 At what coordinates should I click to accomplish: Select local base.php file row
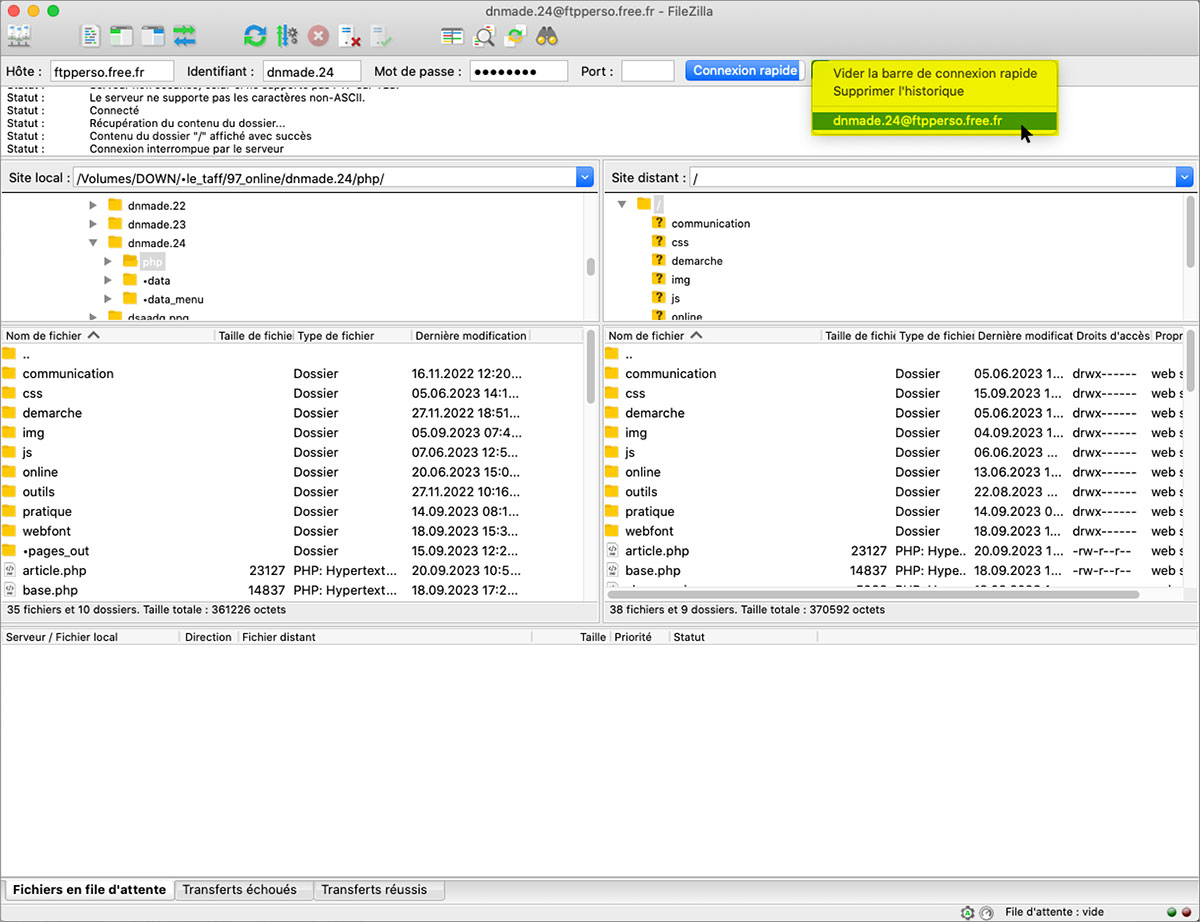[x=292, y=590]
